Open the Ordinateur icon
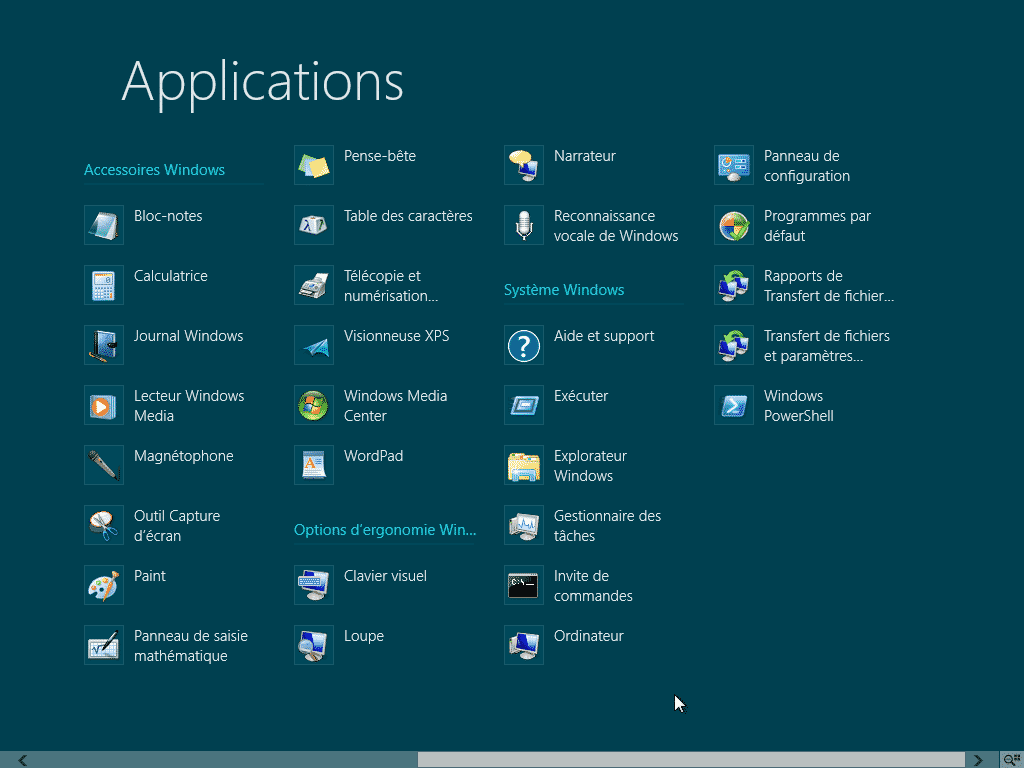Image resolution: width=1024 pixels, height=768 pixels. point(524,646)
